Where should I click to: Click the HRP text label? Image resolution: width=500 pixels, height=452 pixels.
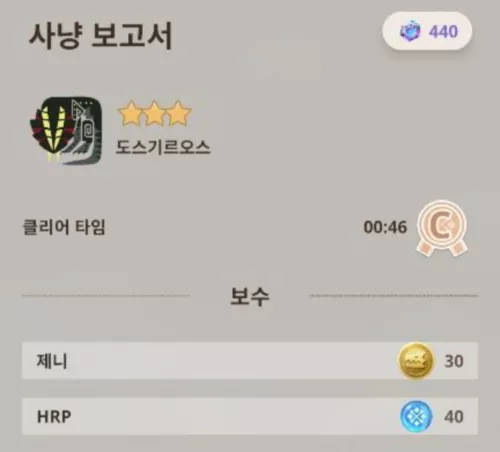(54, 417)
